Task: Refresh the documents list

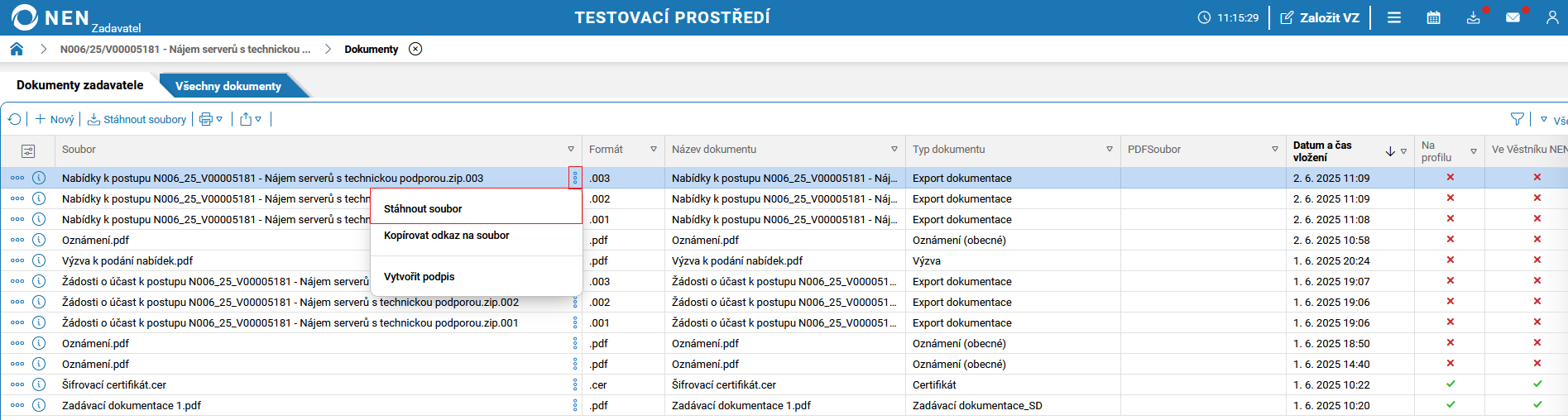Action: (x=14, y=119)
